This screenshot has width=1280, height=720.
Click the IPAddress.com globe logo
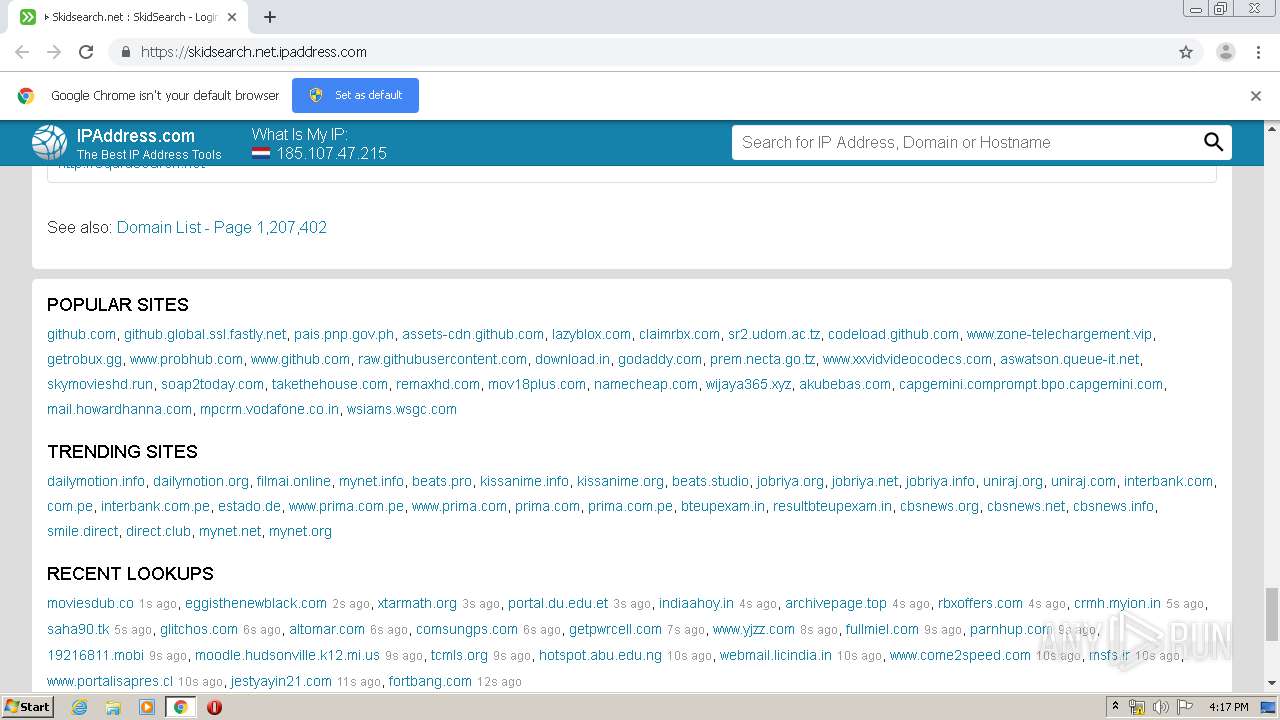(x=49, y=143)
